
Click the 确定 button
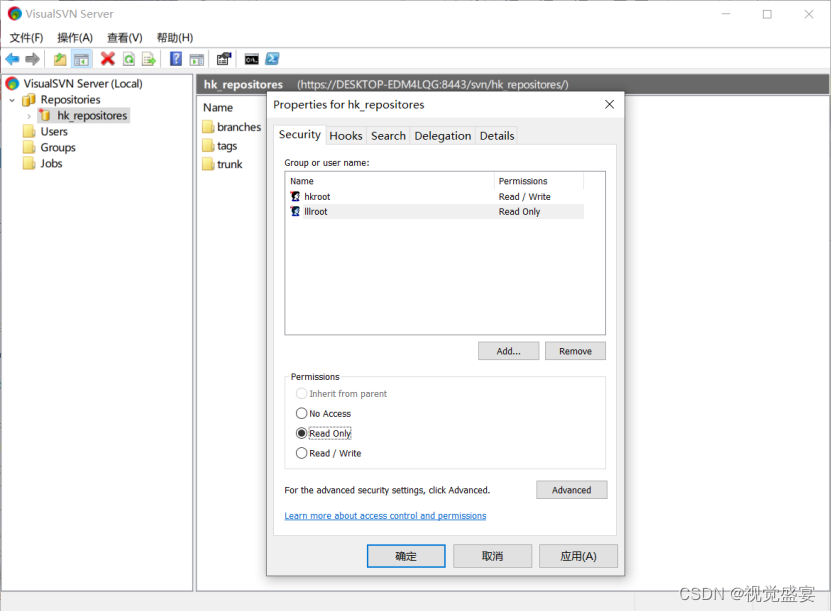(x=406, y=556)
